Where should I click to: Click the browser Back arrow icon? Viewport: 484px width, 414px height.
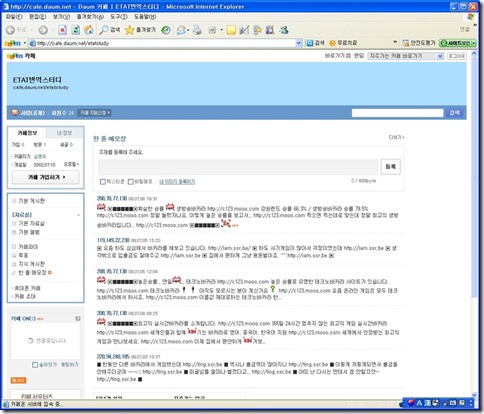(x=11, y=30)
